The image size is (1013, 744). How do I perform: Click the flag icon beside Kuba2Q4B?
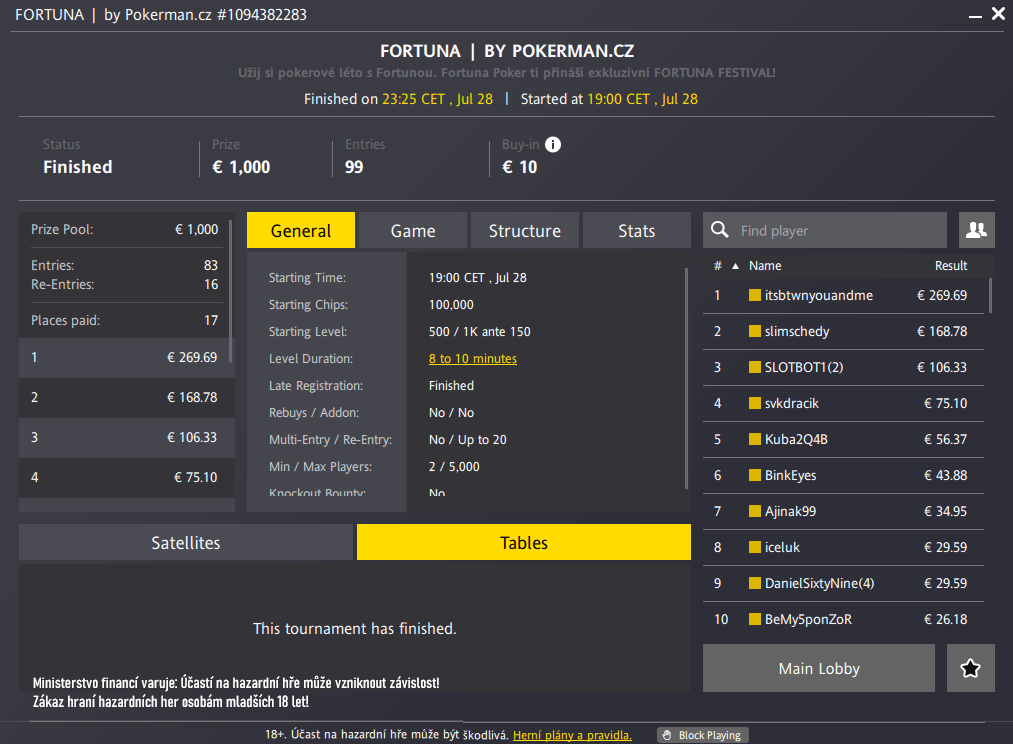pyautogui.click(x=755, y=439)
